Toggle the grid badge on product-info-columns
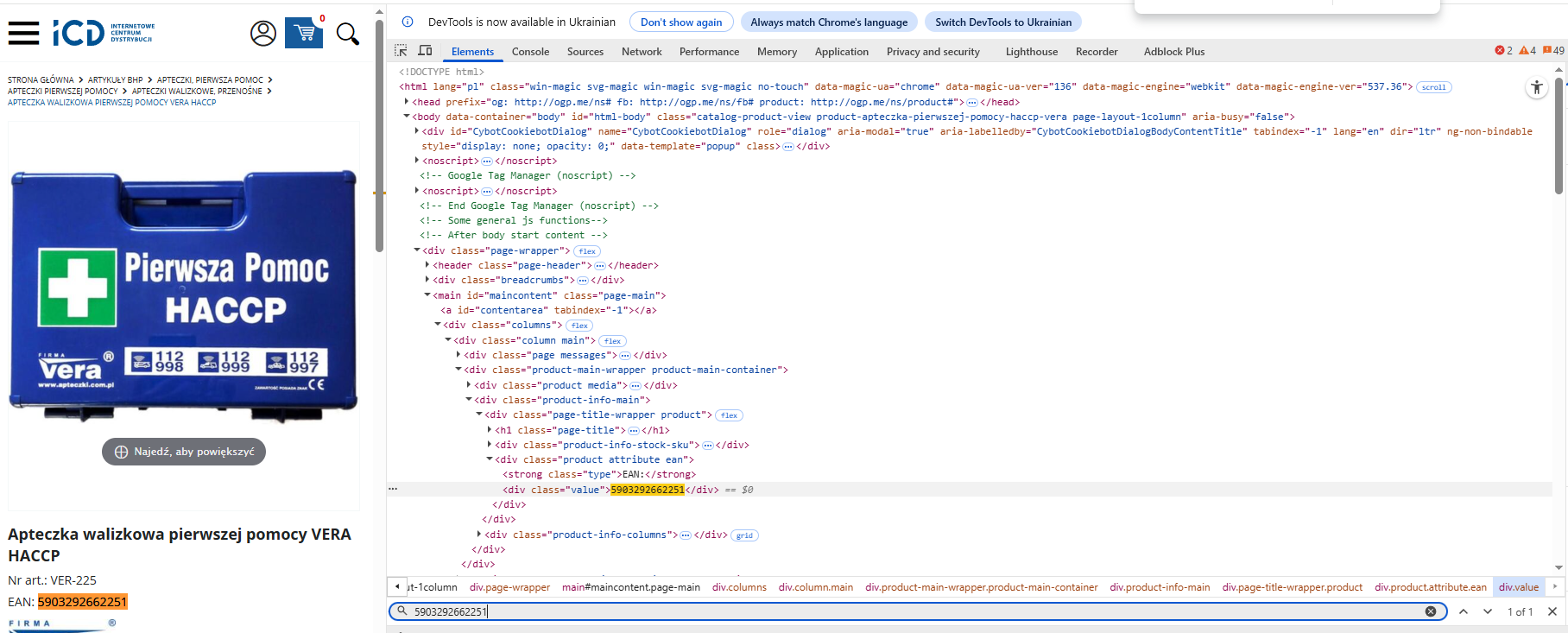This screenshot has height=633, width=1568. [744, 535]
